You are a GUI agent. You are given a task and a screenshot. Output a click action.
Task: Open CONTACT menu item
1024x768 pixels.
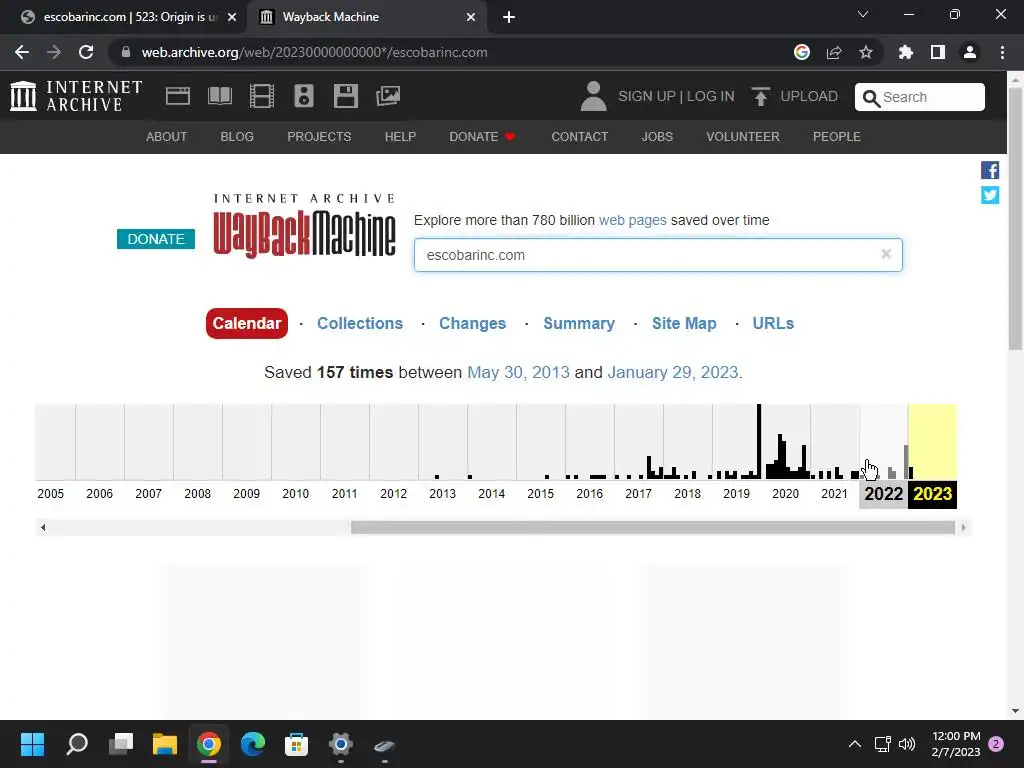[x=579, y=136]
